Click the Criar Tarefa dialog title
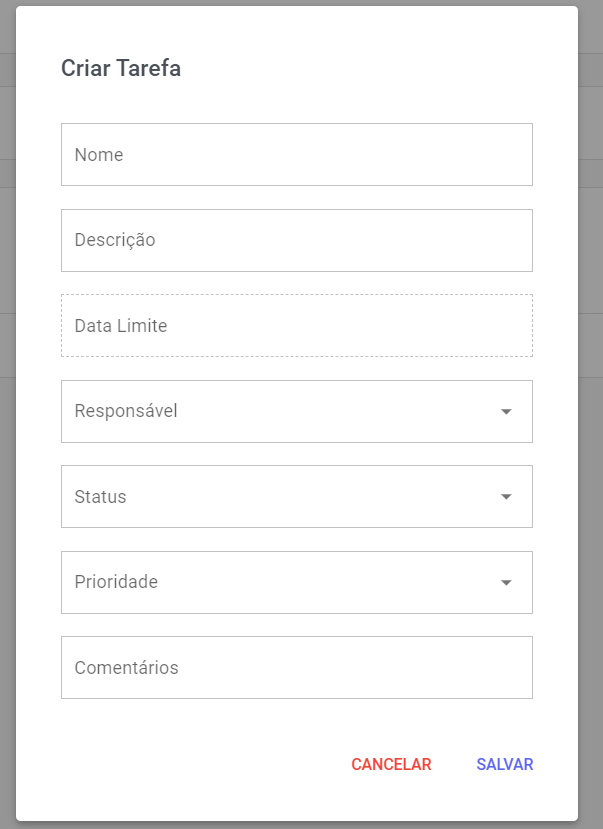Image resolution: width=603 pixels, height=829 pixels. tap(121, 68)
